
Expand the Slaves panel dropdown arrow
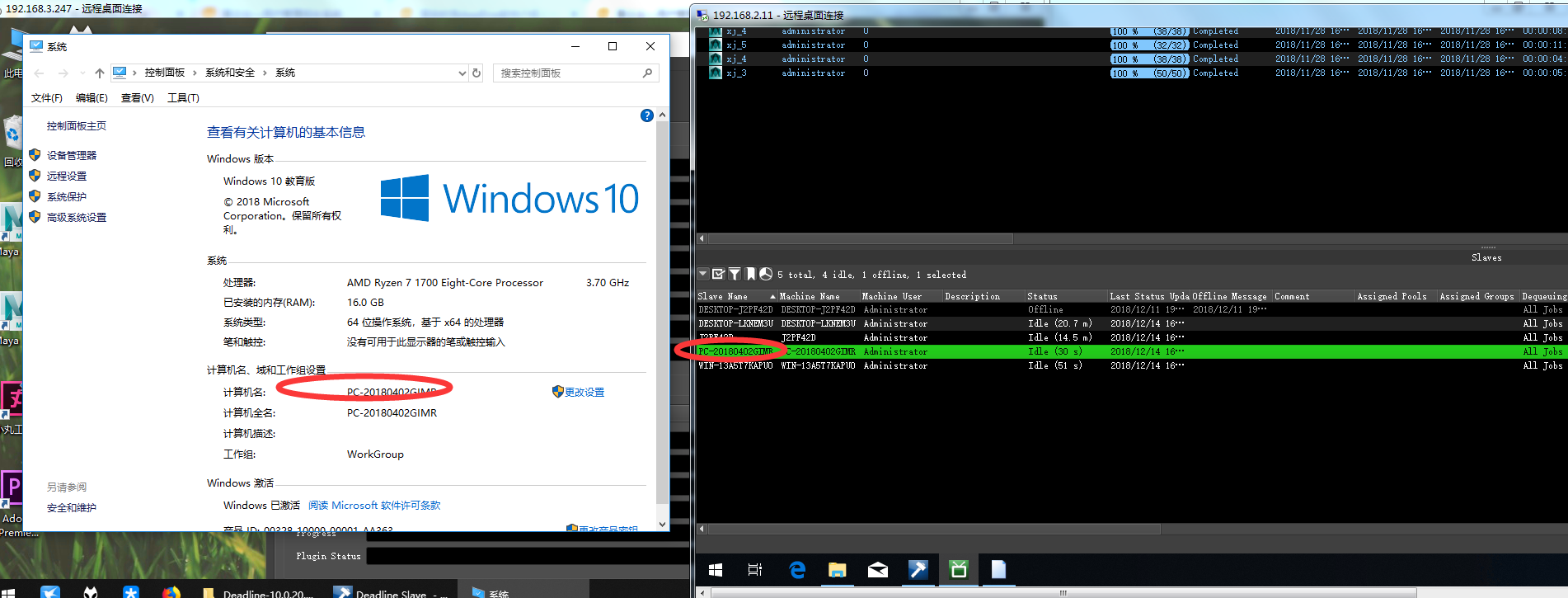click(703, 274)
